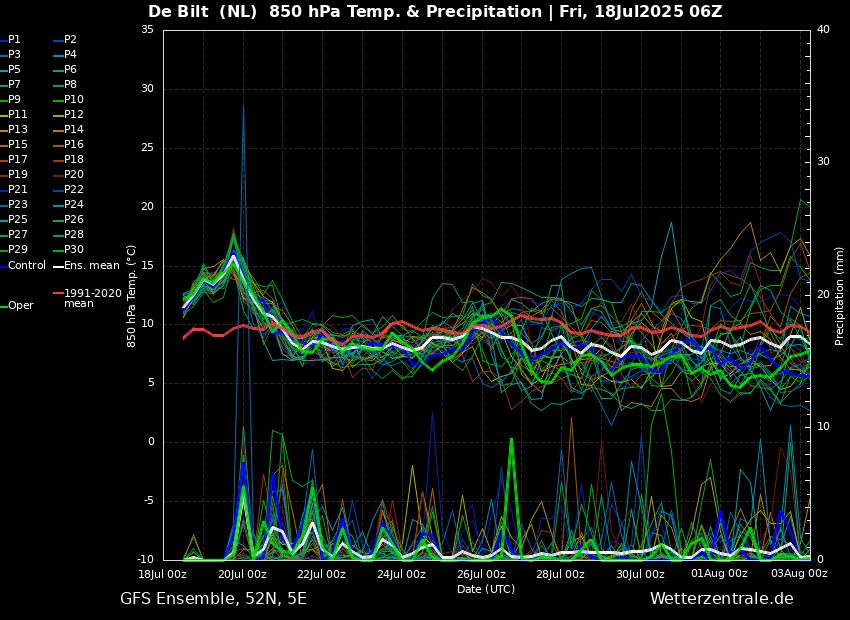The image size is (850, 620).
Task: Click the P18 legend line swatch
Action: point(58,160)
